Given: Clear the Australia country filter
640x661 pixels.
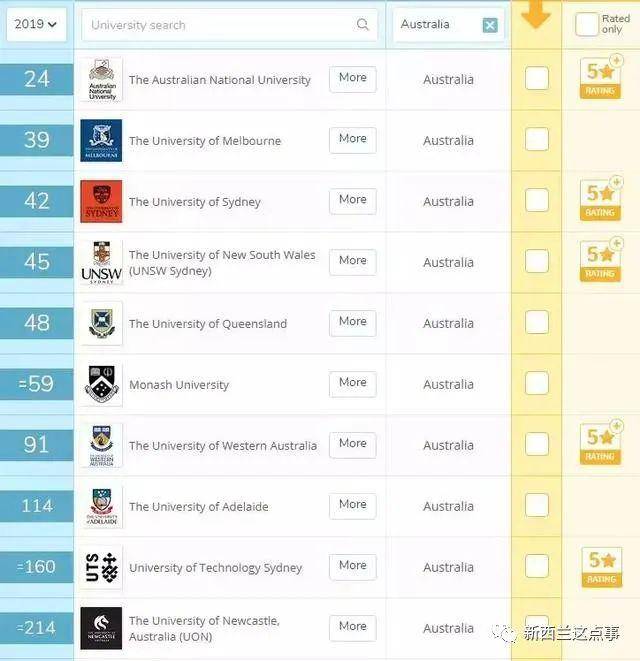Looking at the screenshot, I should [490, 25].
